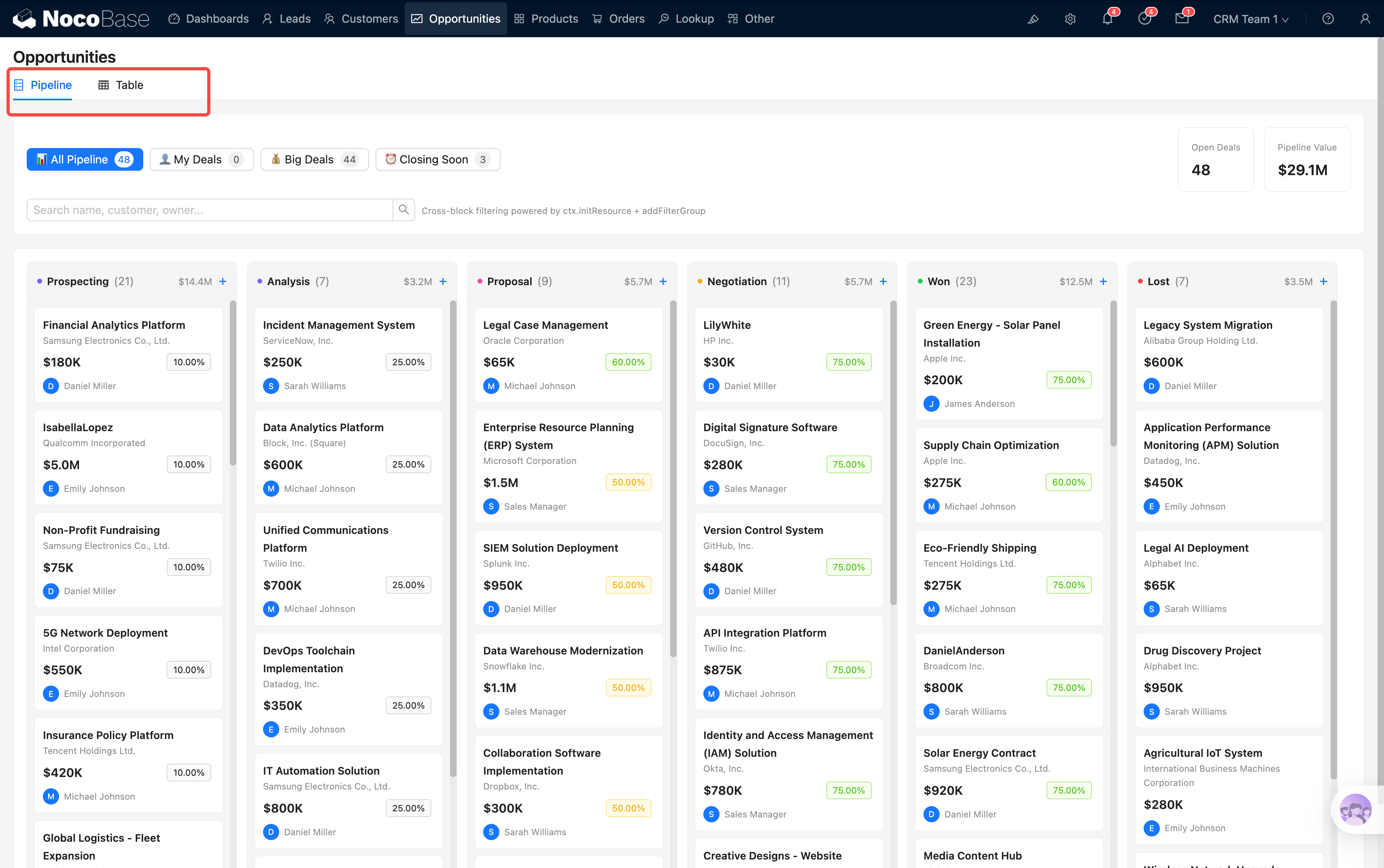Open the notifications bell icon
1384x868 pixels.
[1107, 19]
